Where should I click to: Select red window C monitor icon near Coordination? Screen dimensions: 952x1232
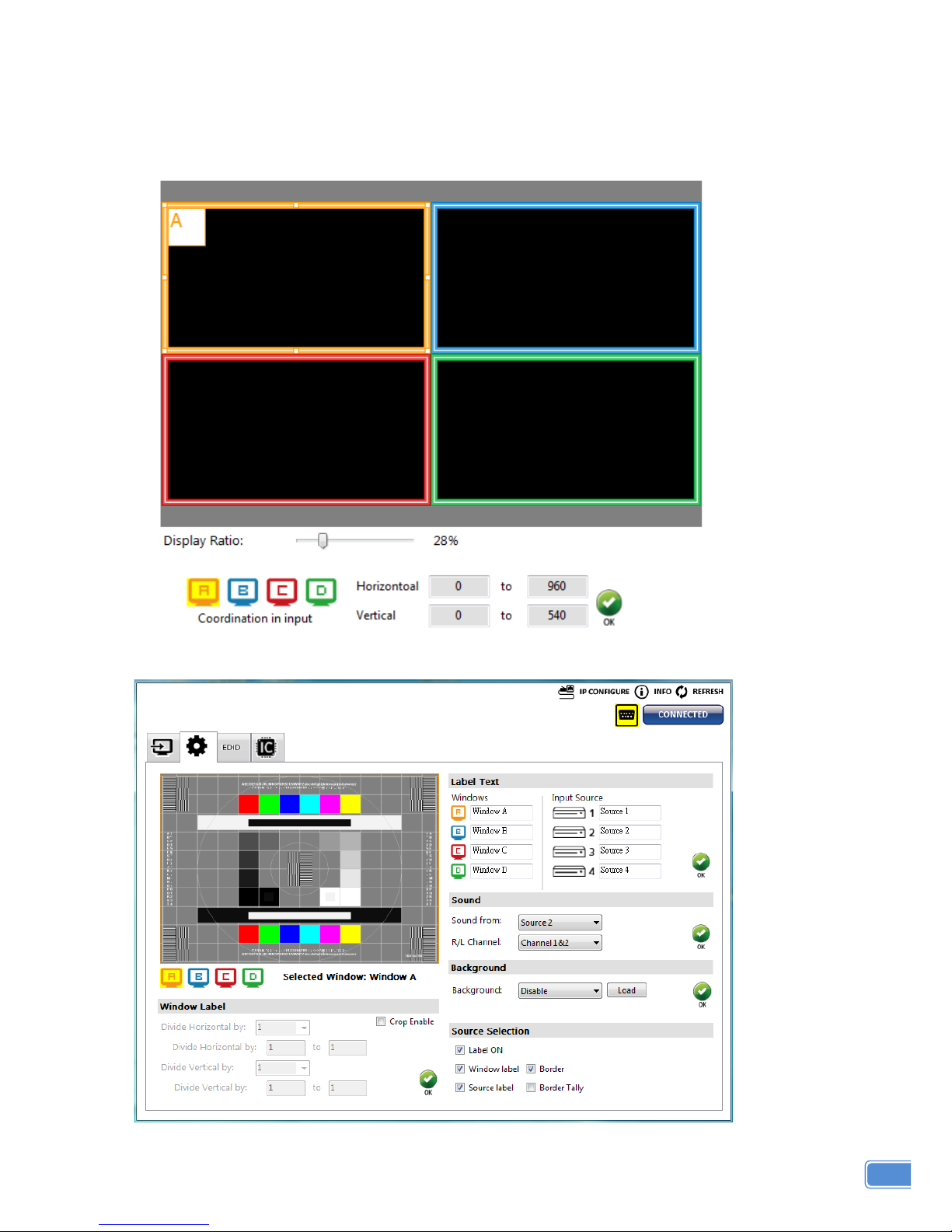click(x=282, y=592)
